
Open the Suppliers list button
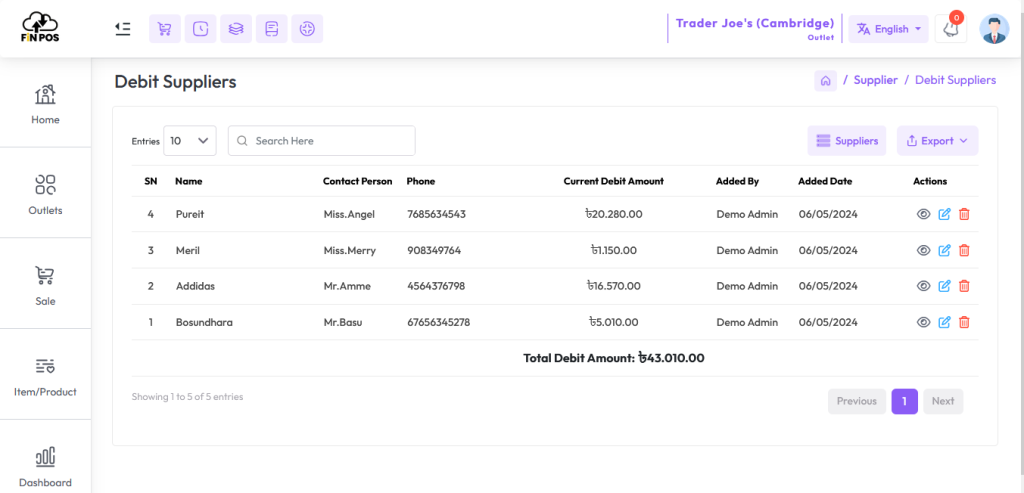click(x=846, y=140)
